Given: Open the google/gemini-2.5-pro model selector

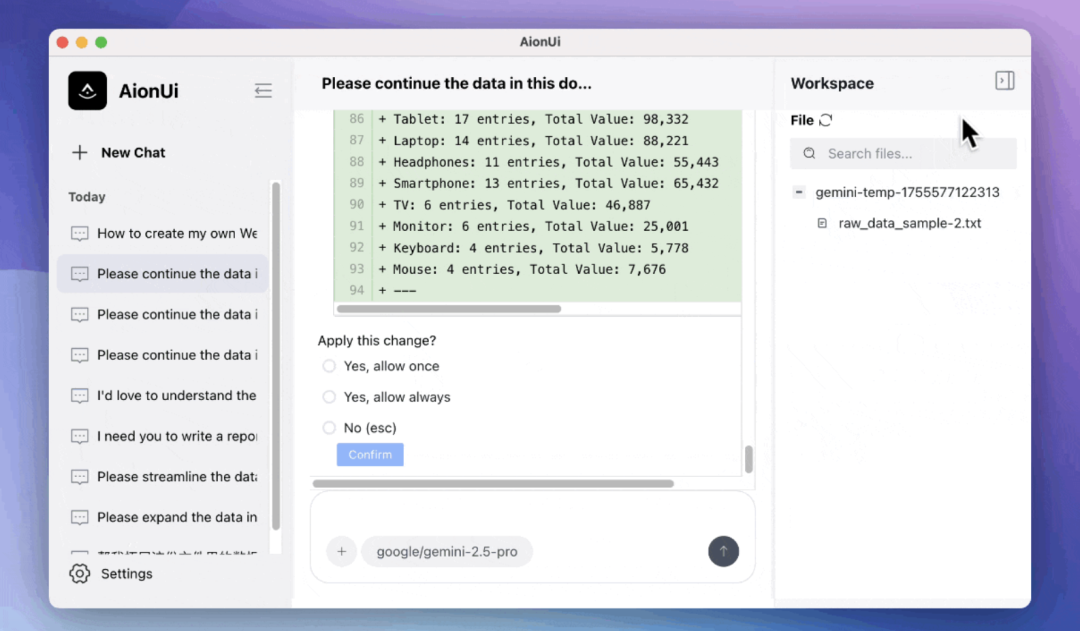Looking at the screenshot, I should tap(447, 551).
